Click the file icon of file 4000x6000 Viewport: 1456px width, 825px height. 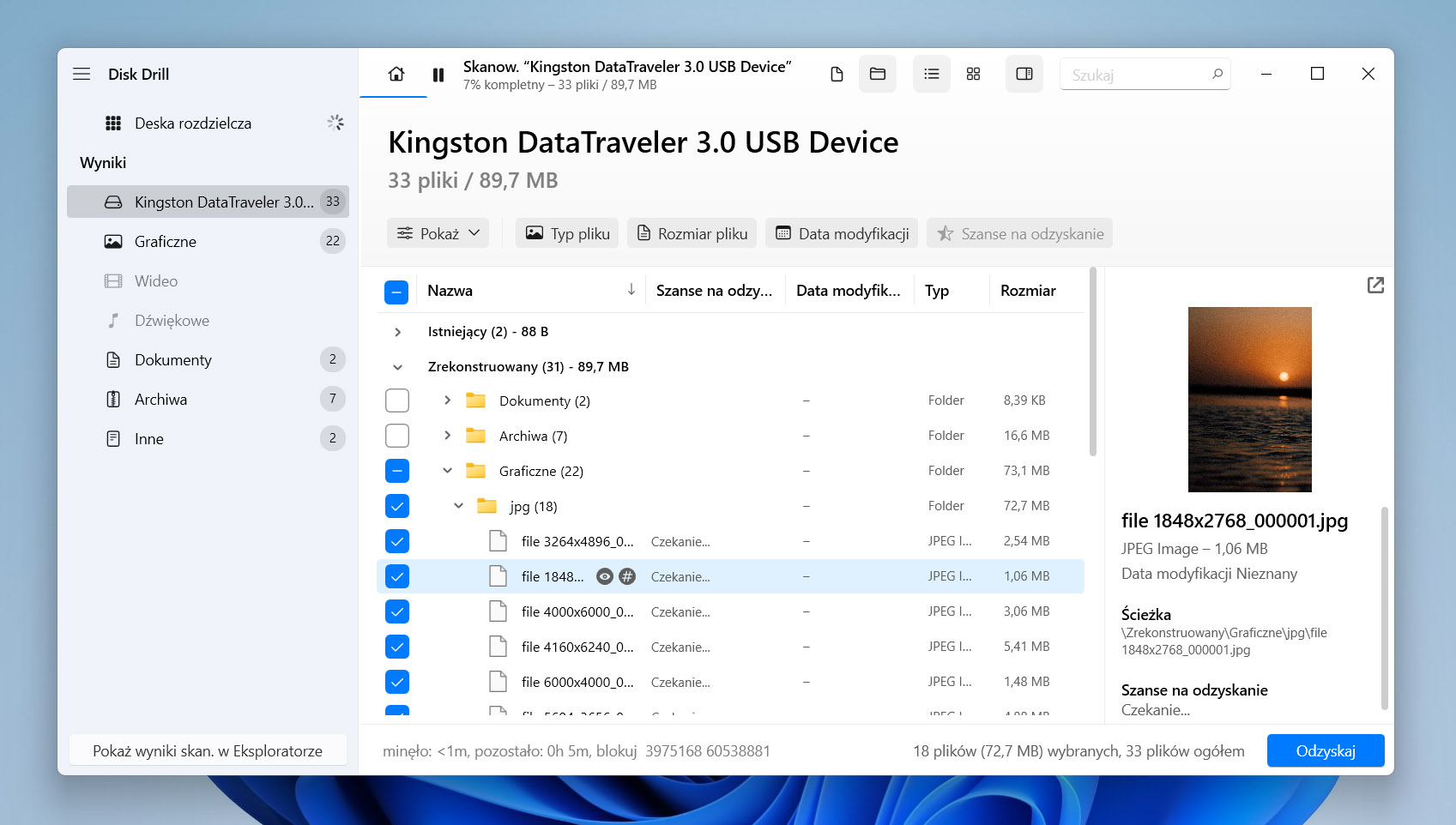(x=498, y=611)
